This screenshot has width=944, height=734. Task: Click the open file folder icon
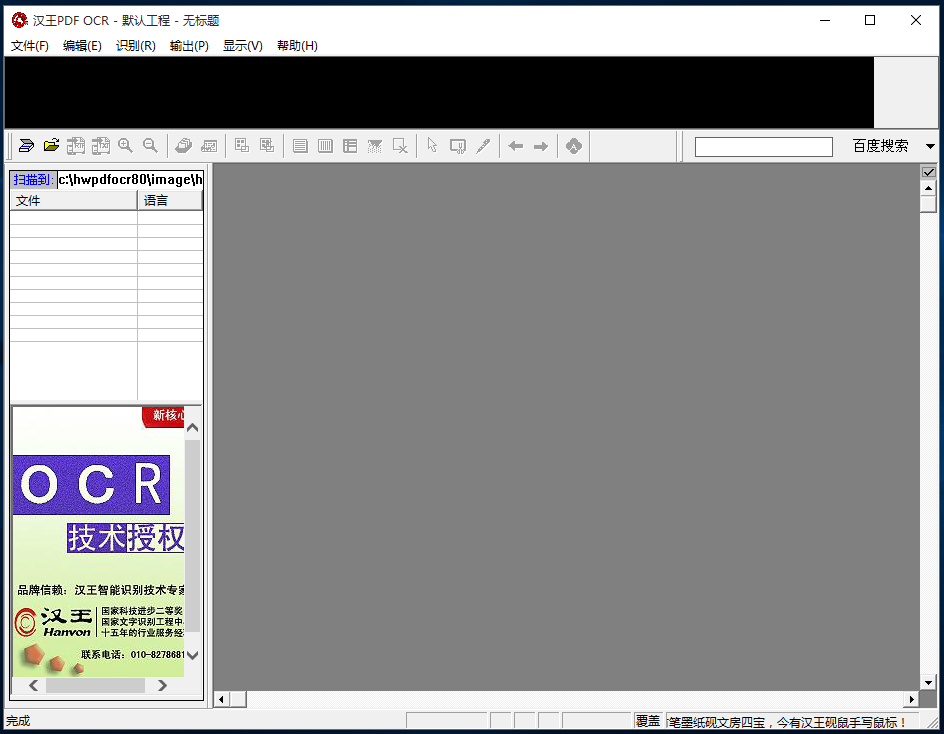51,146
